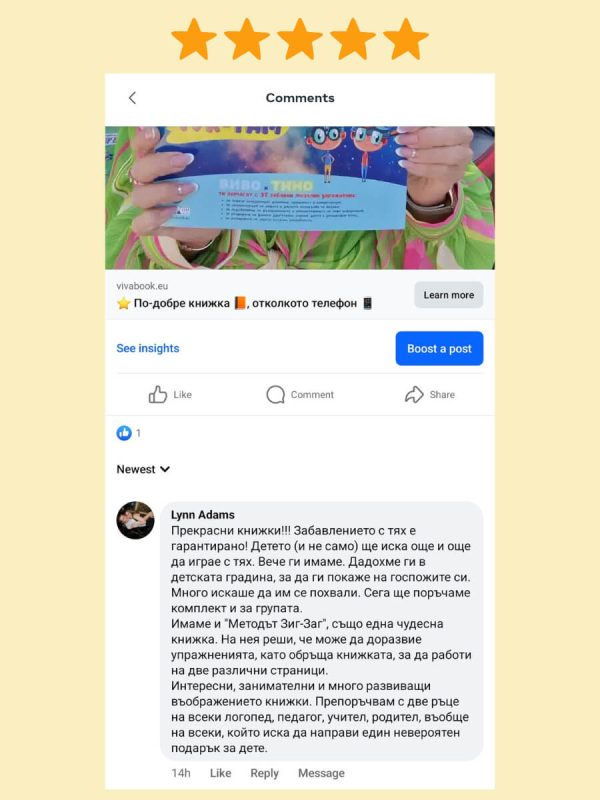Open the See insights link
The width and height of the screenshot is (600, 800).
click(x=148, y=348)
